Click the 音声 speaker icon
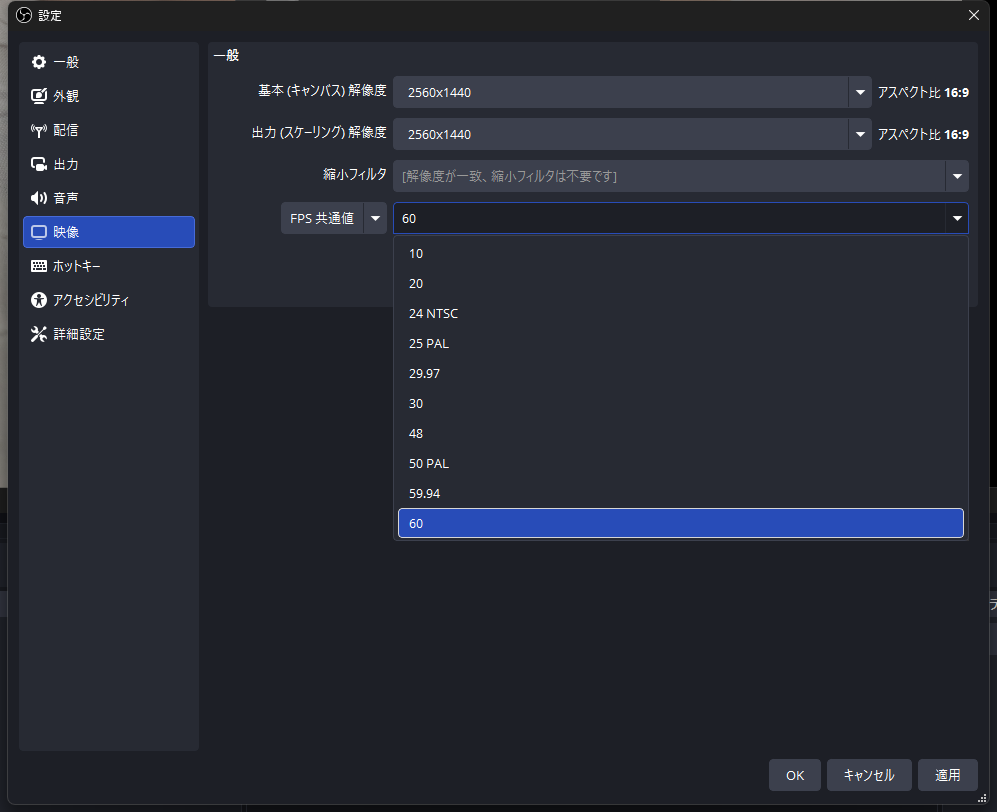The height and width of the screenshot is (812, 997). (39, 198)
